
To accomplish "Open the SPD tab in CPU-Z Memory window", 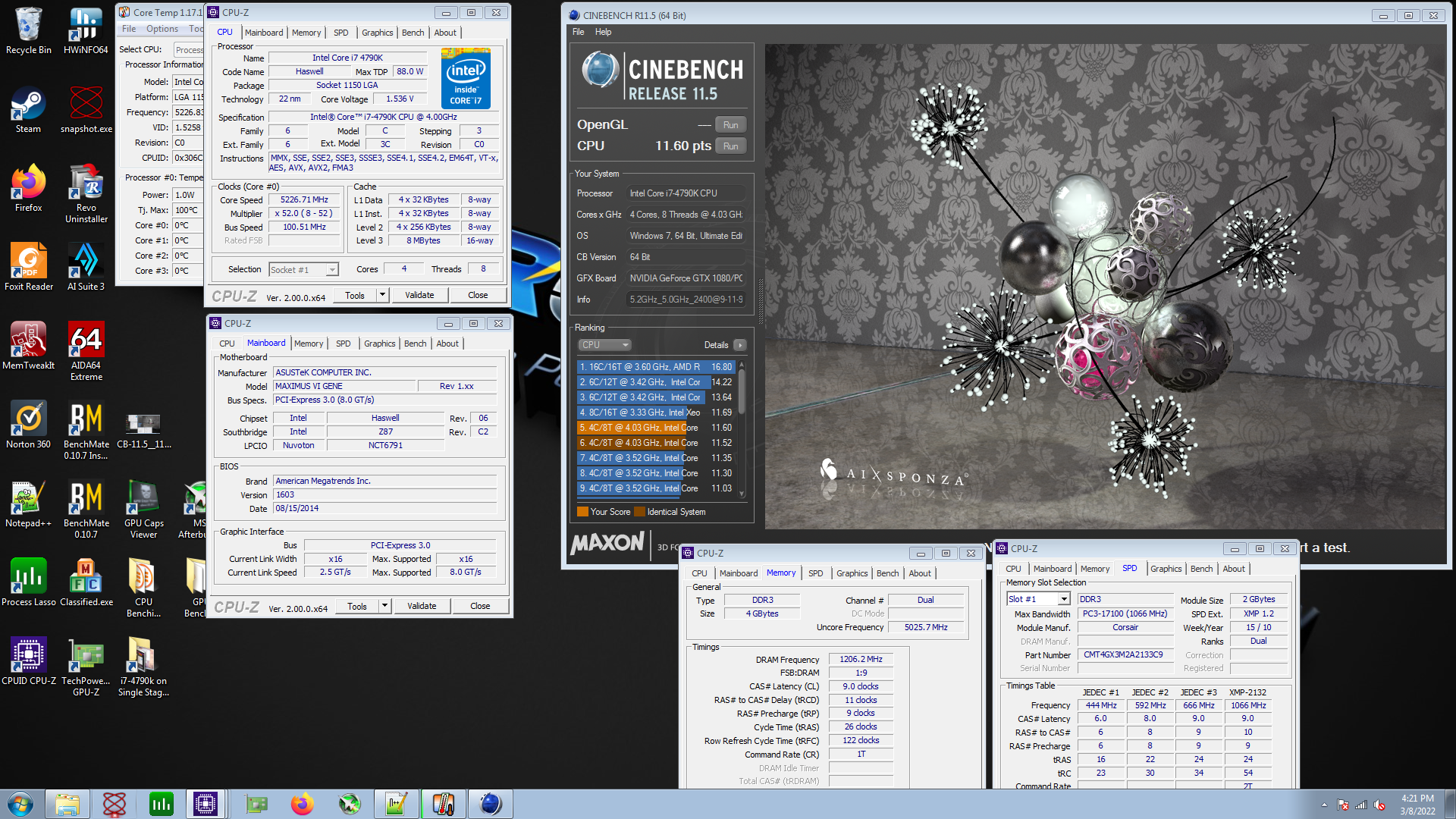I will [815, 573].
